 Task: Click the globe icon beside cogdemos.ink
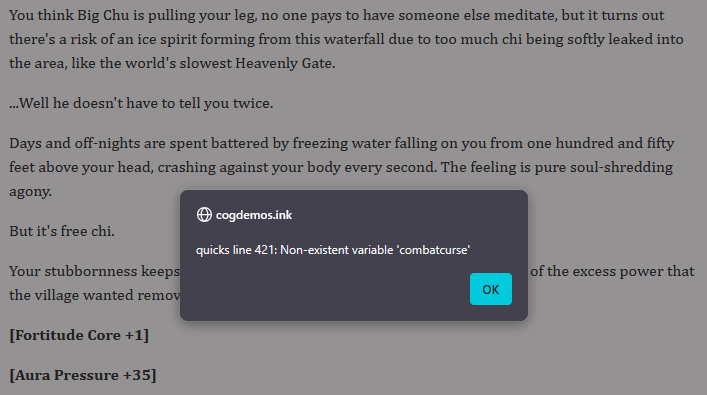204,215
